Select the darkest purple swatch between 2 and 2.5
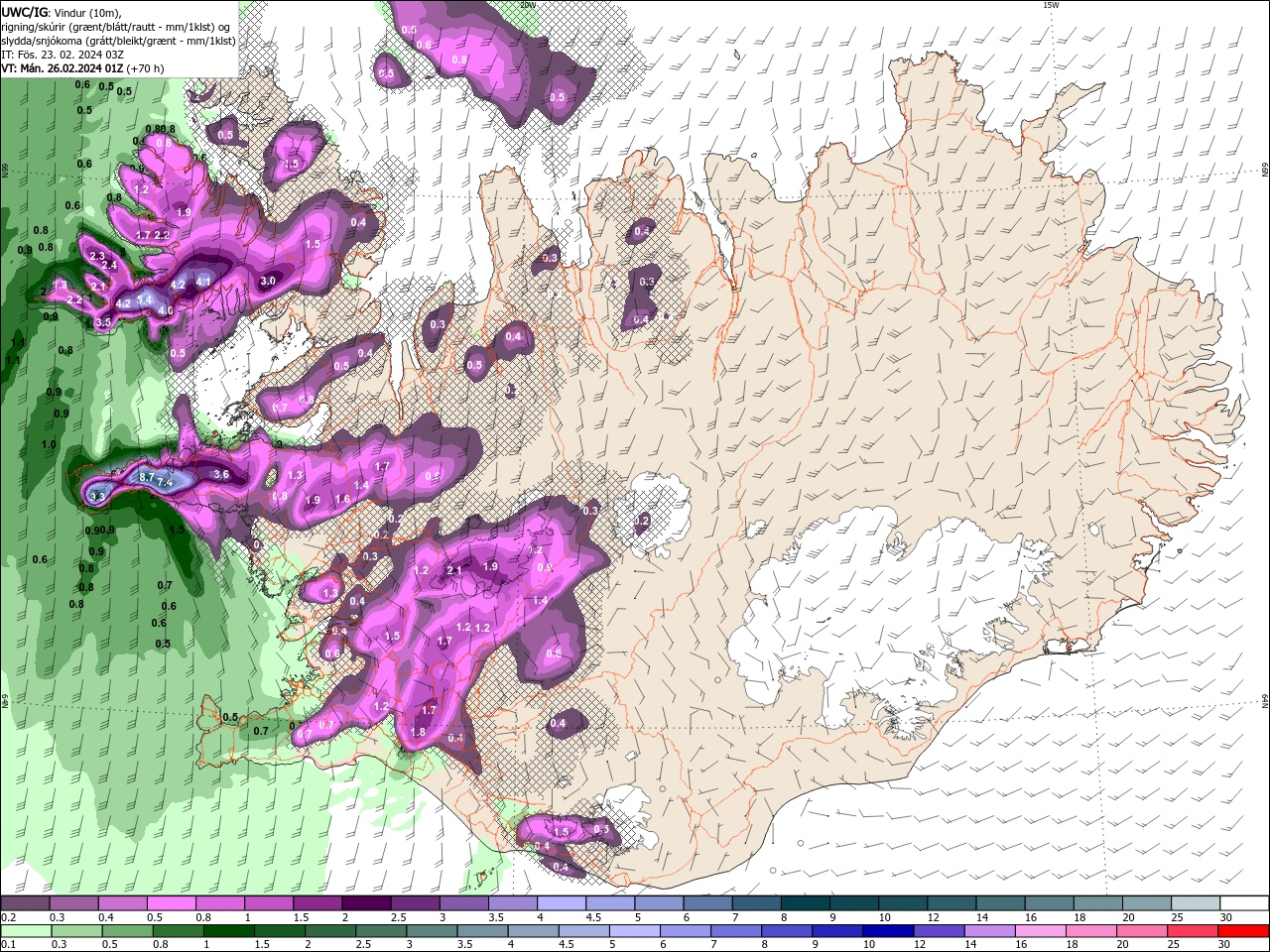 (365, 903)
